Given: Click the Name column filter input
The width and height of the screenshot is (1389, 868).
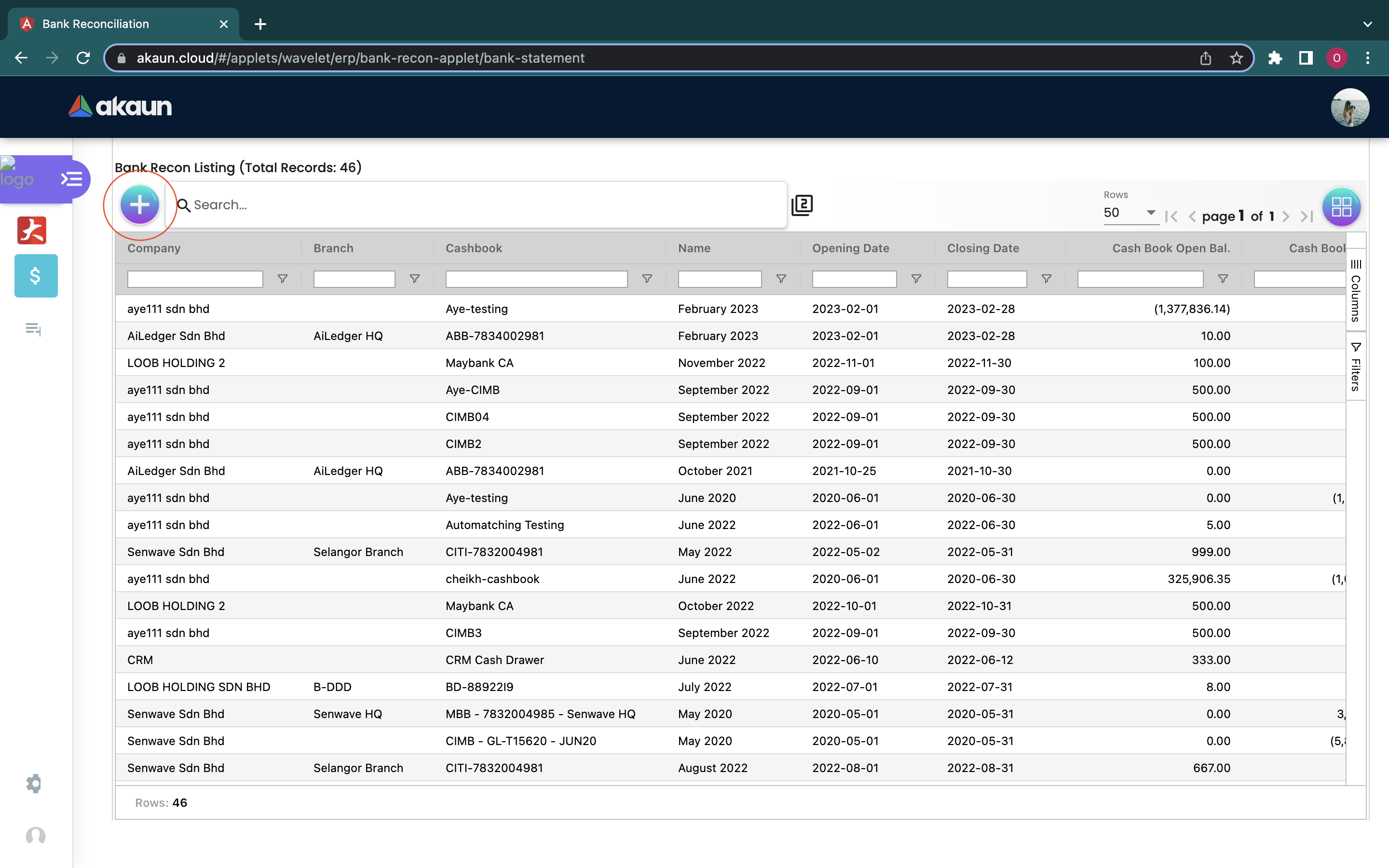Looking at the screenshot, I should click(x=719, y=279).
